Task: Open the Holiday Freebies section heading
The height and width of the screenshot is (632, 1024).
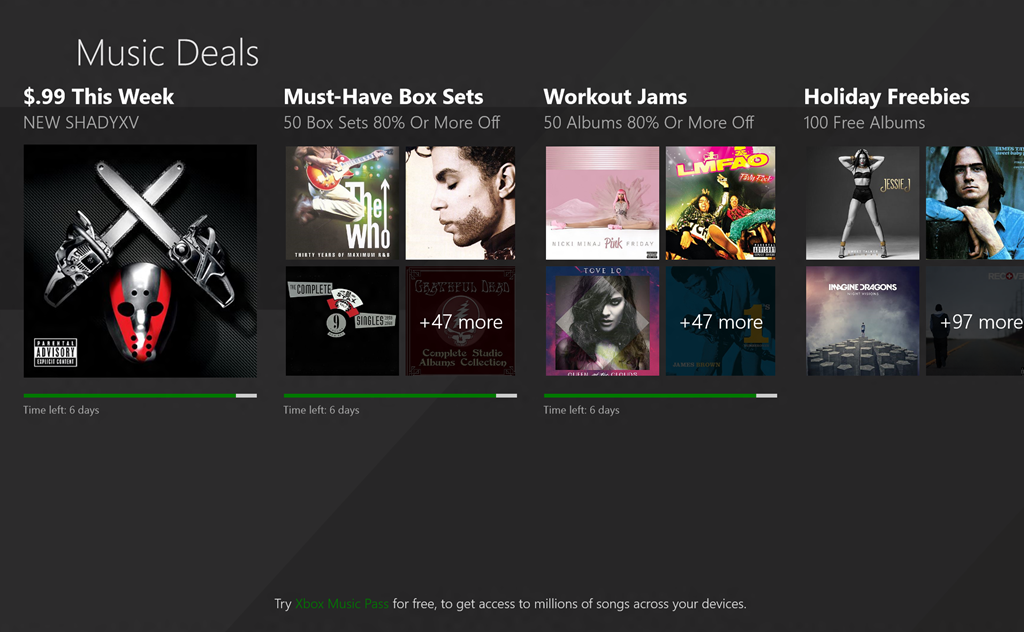Action: coord(886,97)
